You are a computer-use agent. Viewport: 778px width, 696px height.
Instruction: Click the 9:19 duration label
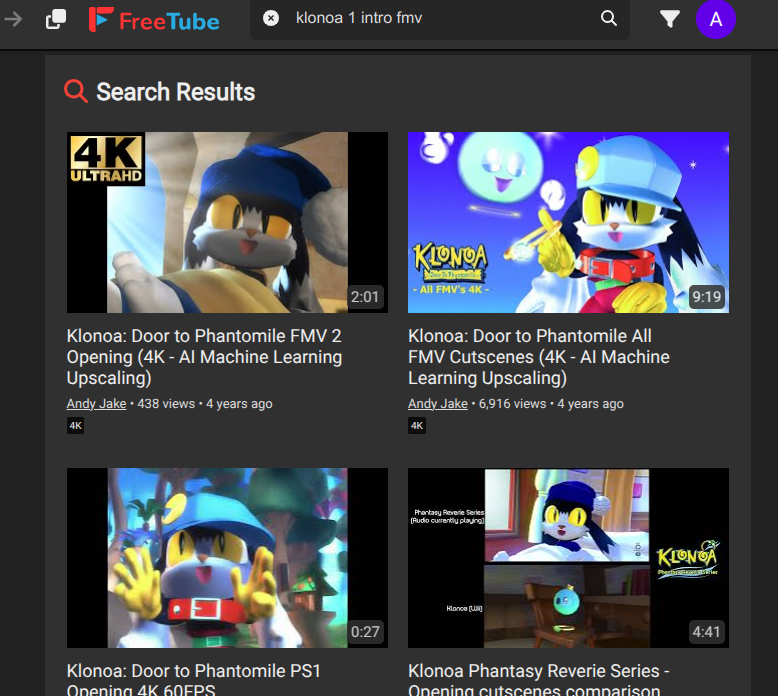pos(707,297)
